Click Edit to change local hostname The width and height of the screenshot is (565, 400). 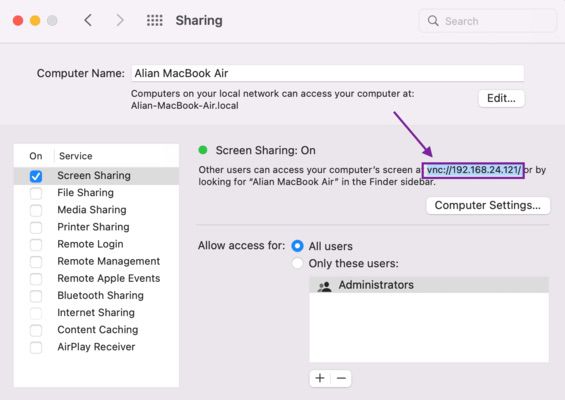[501, 98]
